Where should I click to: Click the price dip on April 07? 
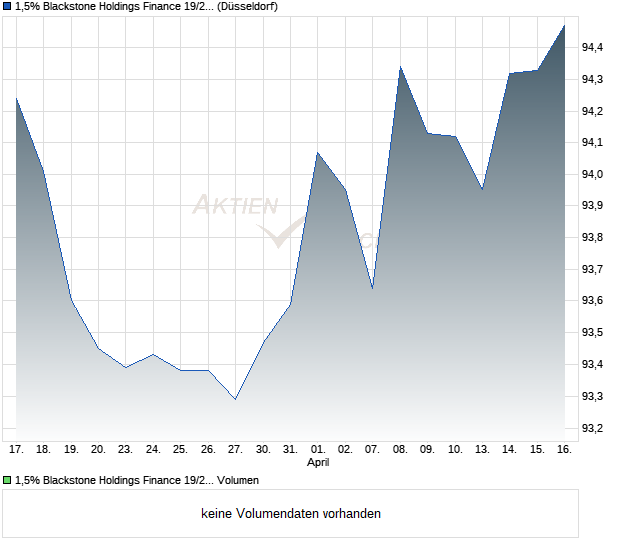372,288
